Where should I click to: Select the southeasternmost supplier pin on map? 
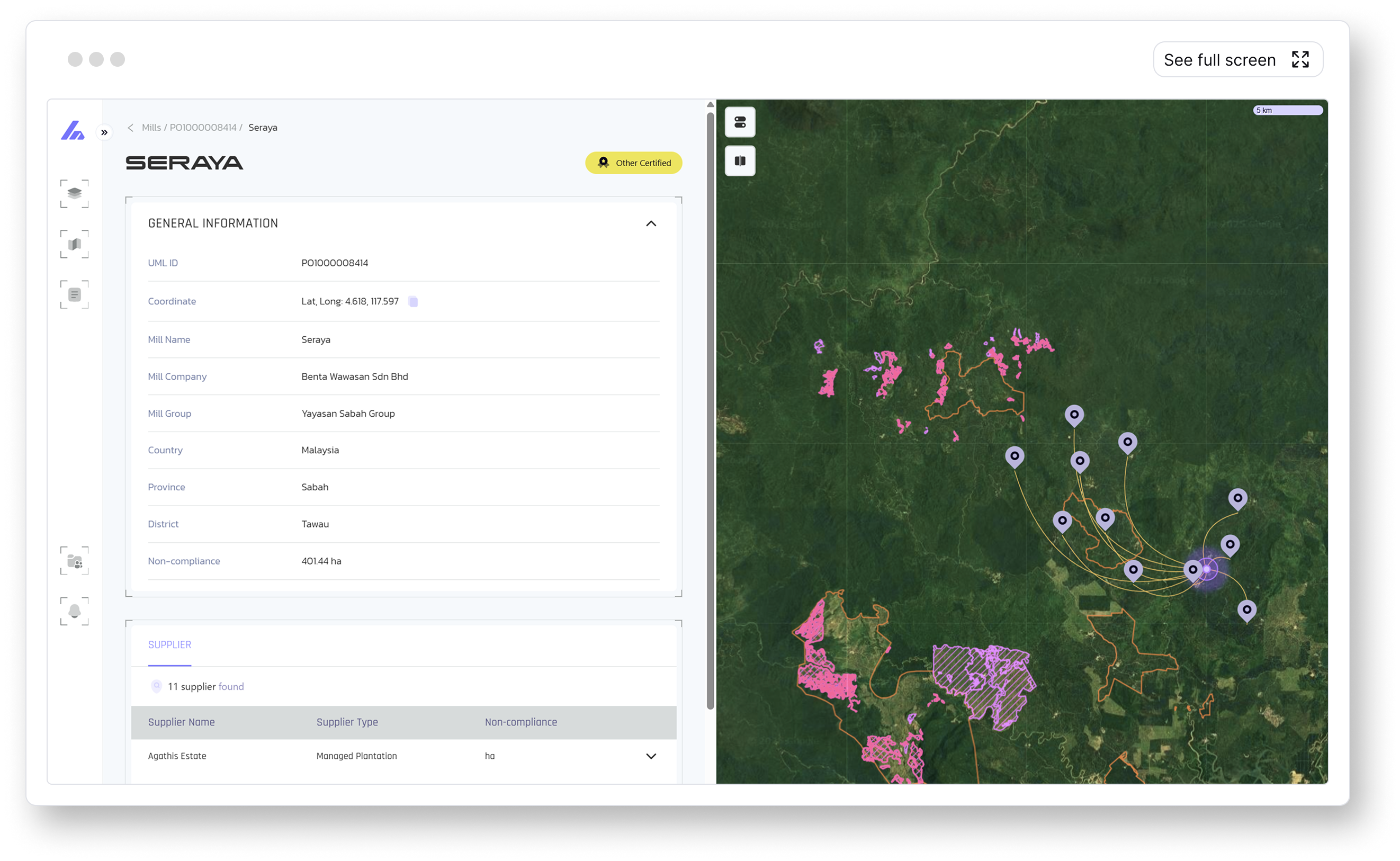click(1247, 611)
